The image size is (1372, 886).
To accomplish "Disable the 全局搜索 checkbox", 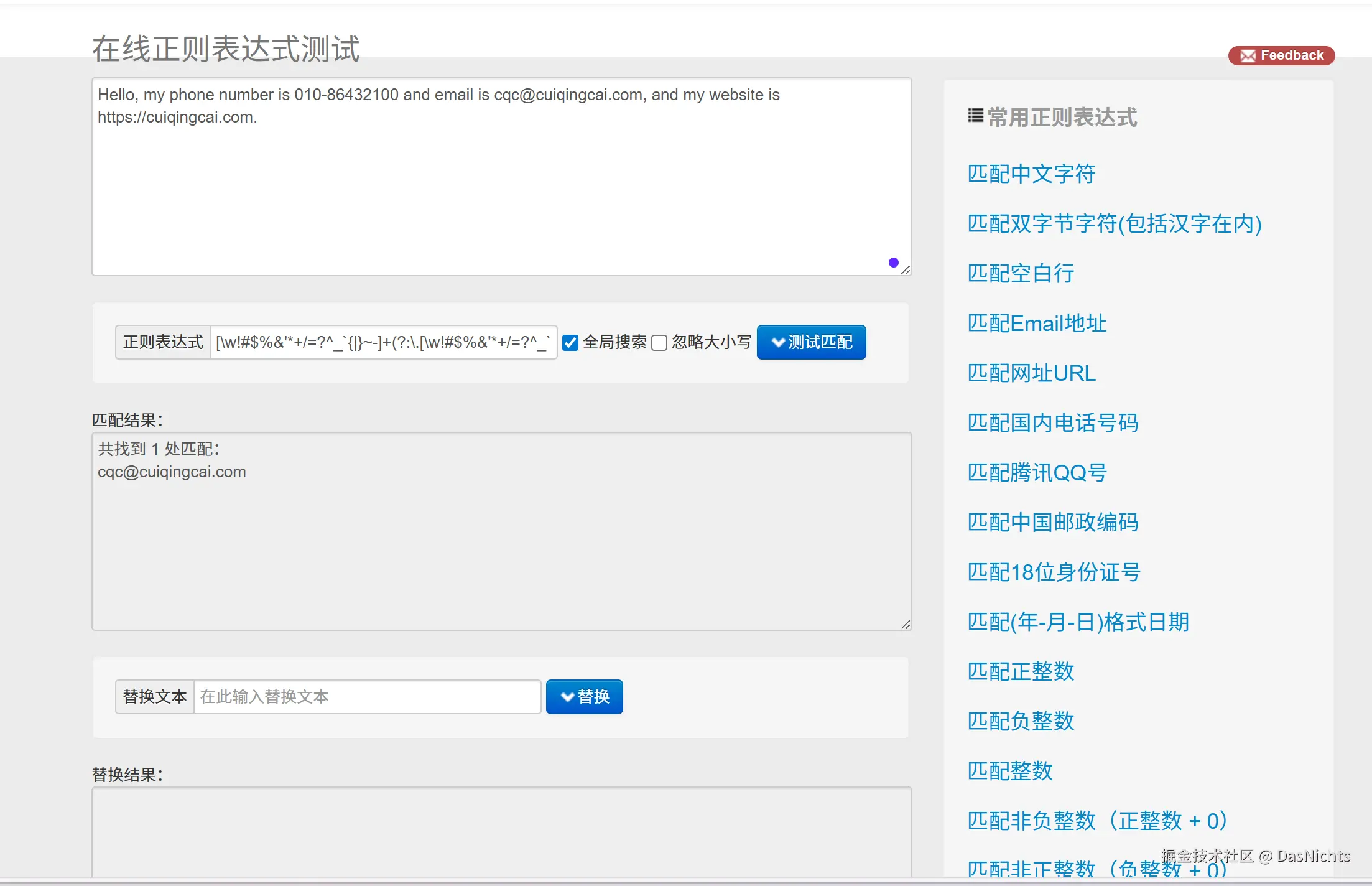I will click(x=570, y=343).
